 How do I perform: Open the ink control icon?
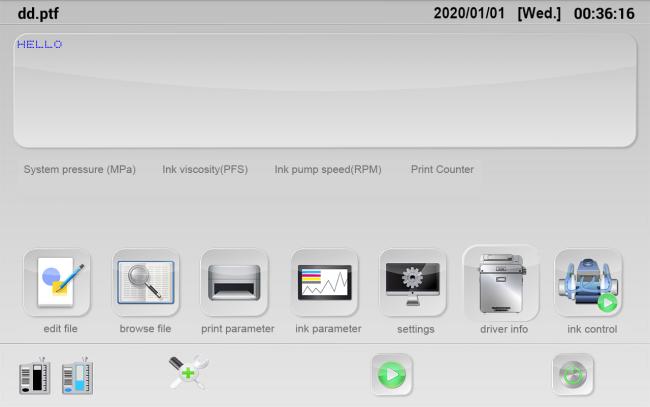point(589,283)
